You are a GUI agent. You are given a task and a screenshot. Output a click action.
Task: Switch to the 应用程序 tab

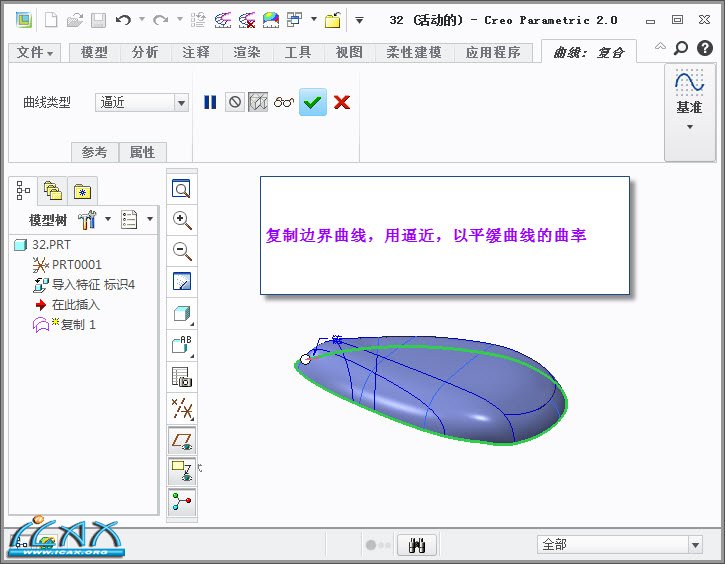tap(493, 52)
